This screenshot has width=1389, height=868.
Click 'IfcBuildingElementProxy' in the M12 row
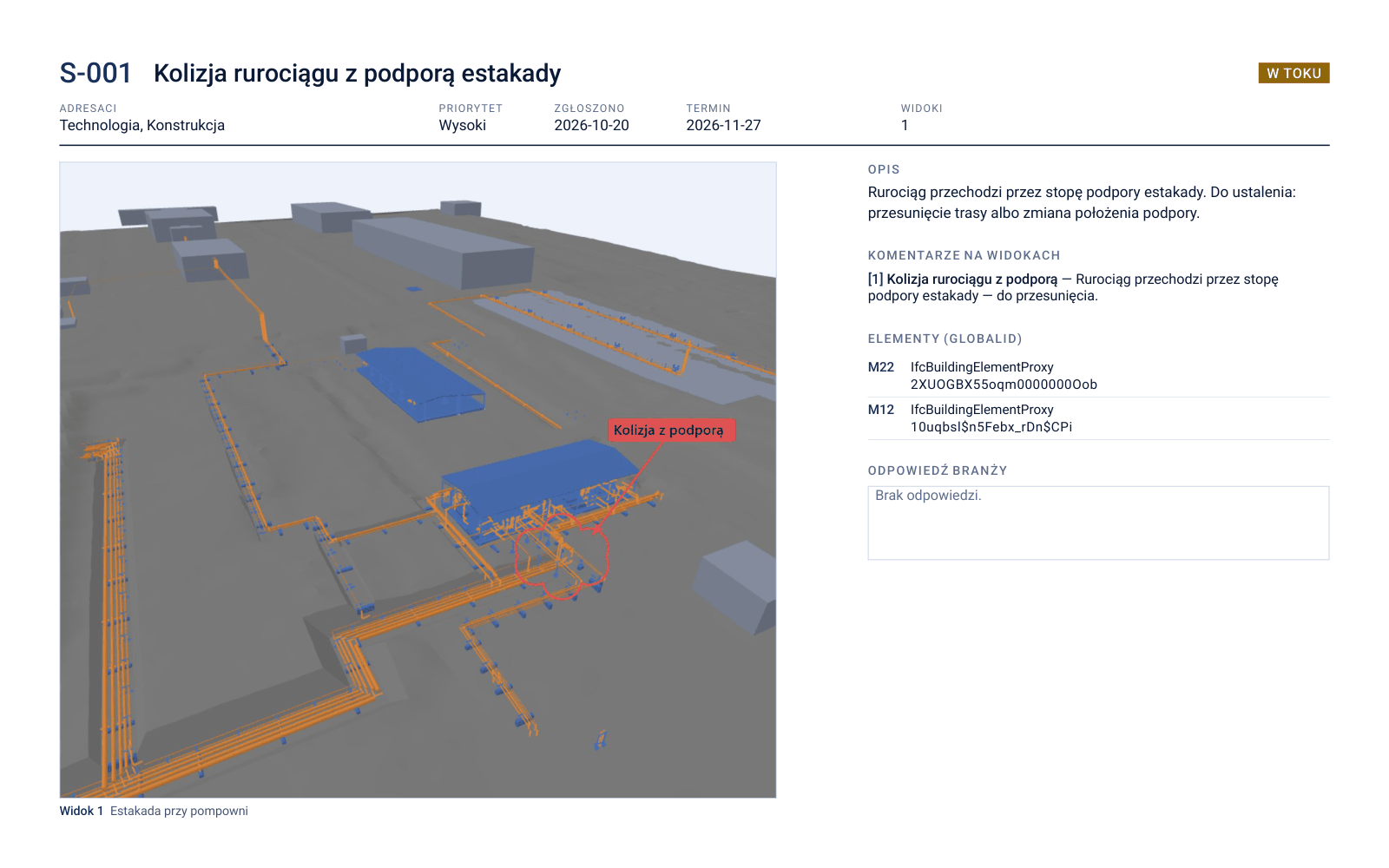point(982,410)
